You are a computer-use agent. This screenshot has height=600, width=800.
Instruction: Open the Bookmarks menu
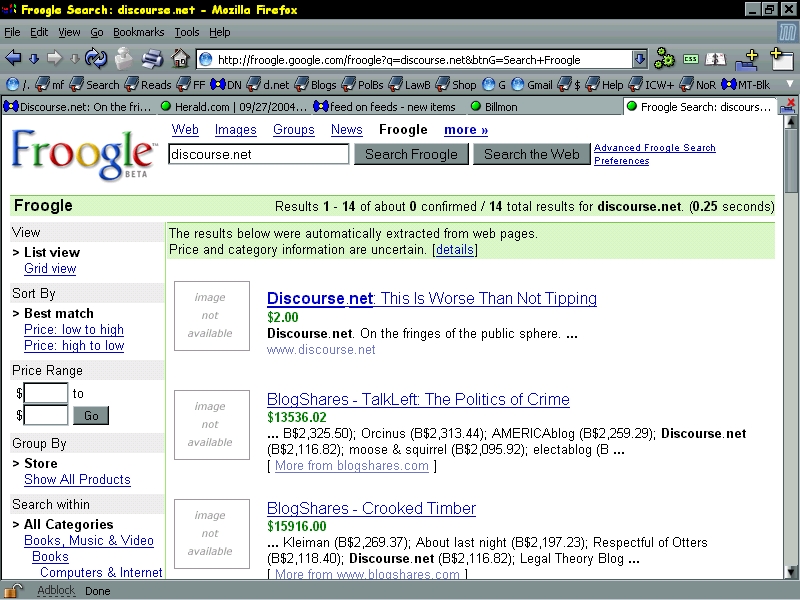(139, 32)
